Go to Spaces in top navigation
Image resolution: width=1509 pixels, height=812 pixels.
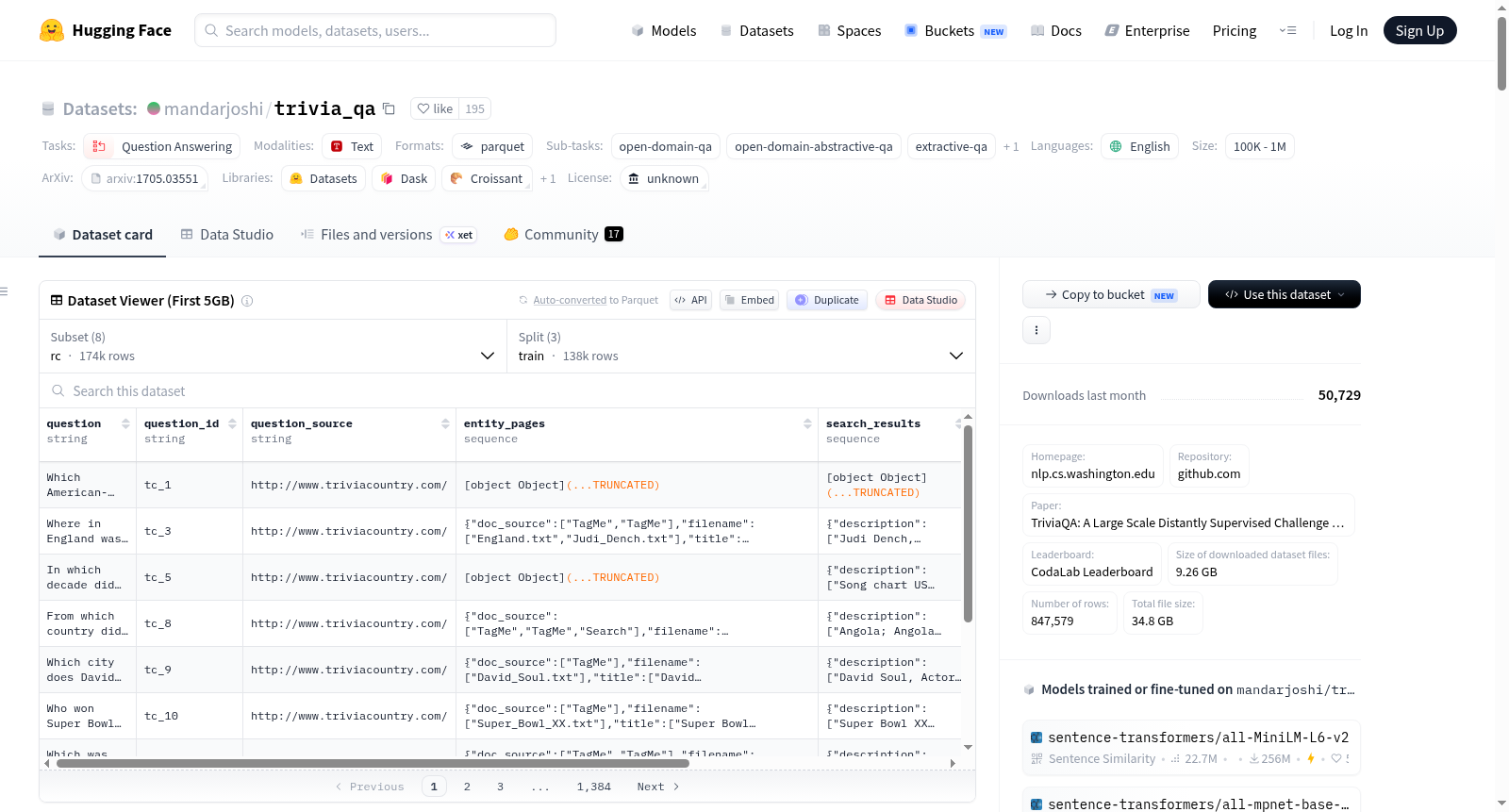pyautogui.click(x=850, y=30)
